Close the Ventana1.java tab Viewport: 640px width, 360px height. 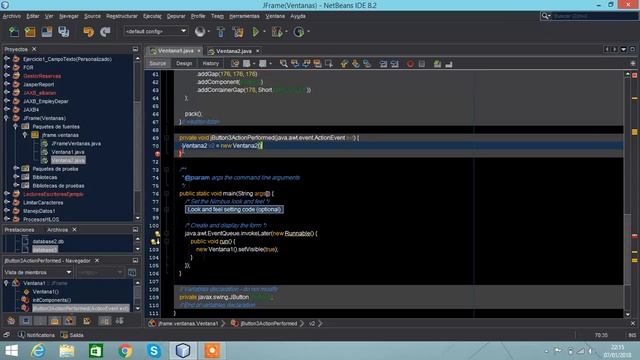(x=199, y=51)
